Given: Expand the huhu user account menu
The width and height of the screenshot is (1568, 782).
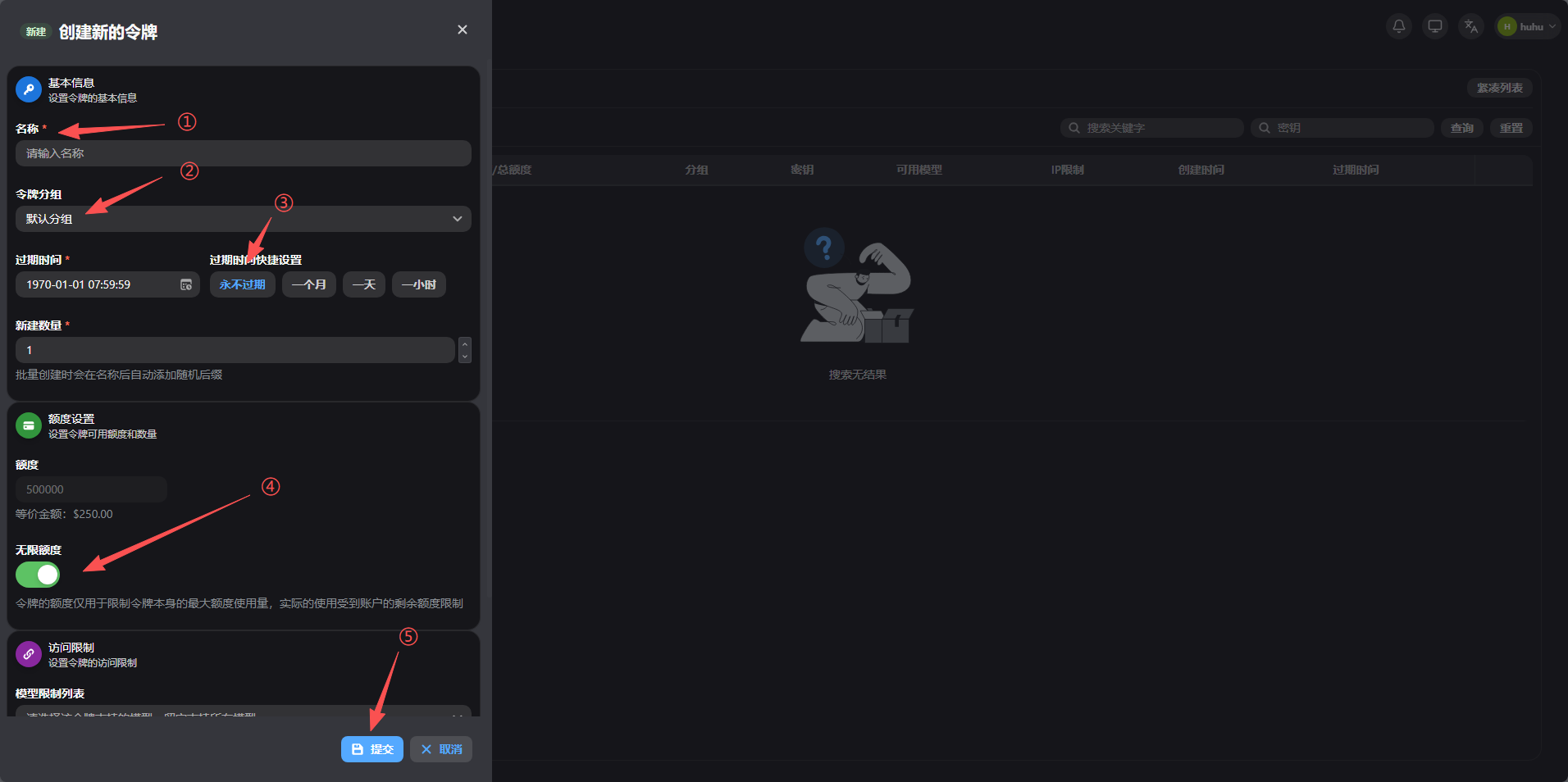Looking at the screenshot, I should 1527,26.
